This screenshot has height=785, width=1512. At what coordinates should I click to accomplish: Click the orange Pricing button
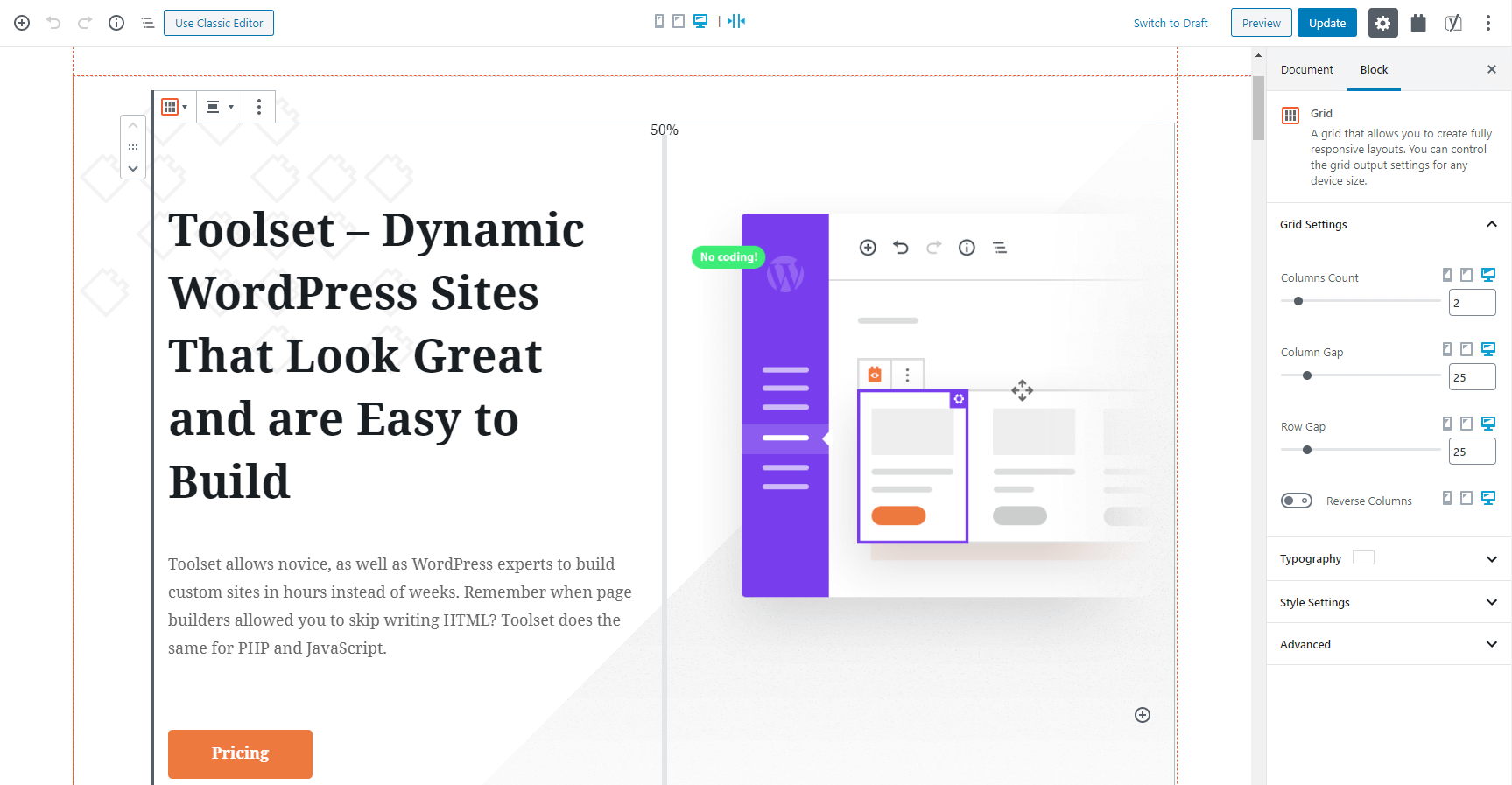240,753
